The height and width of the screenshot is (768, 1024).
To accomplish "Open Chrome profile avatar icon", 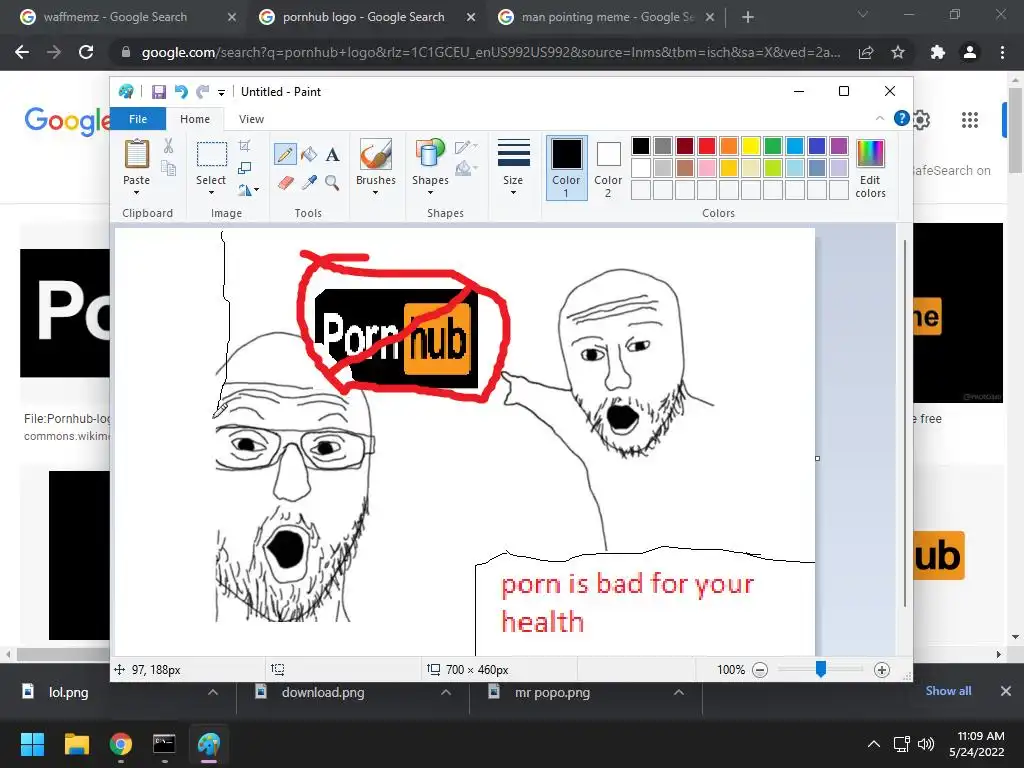I will [970, 52].
